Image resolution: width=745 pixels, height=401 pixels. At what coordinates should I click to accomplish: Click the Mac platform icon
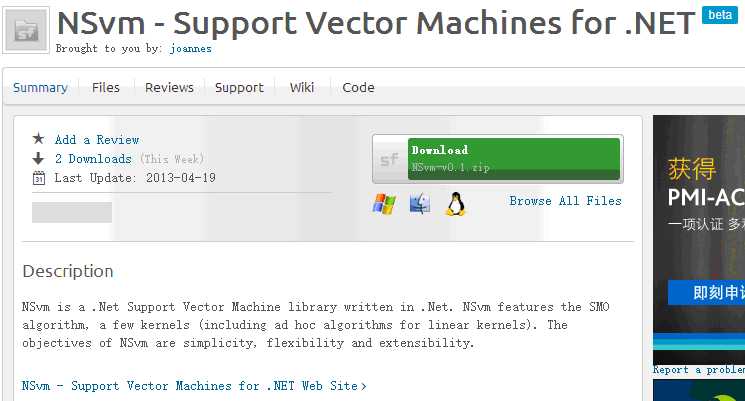pyautogui.click(x=420, y=204)
